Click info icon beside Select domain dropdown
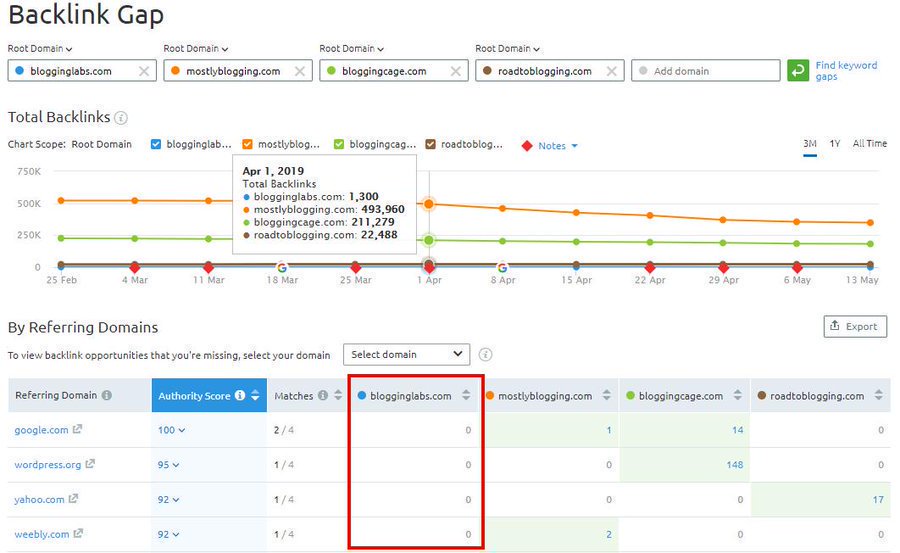The height and width of the screenshot is (553, 900). tap(486, 354)
